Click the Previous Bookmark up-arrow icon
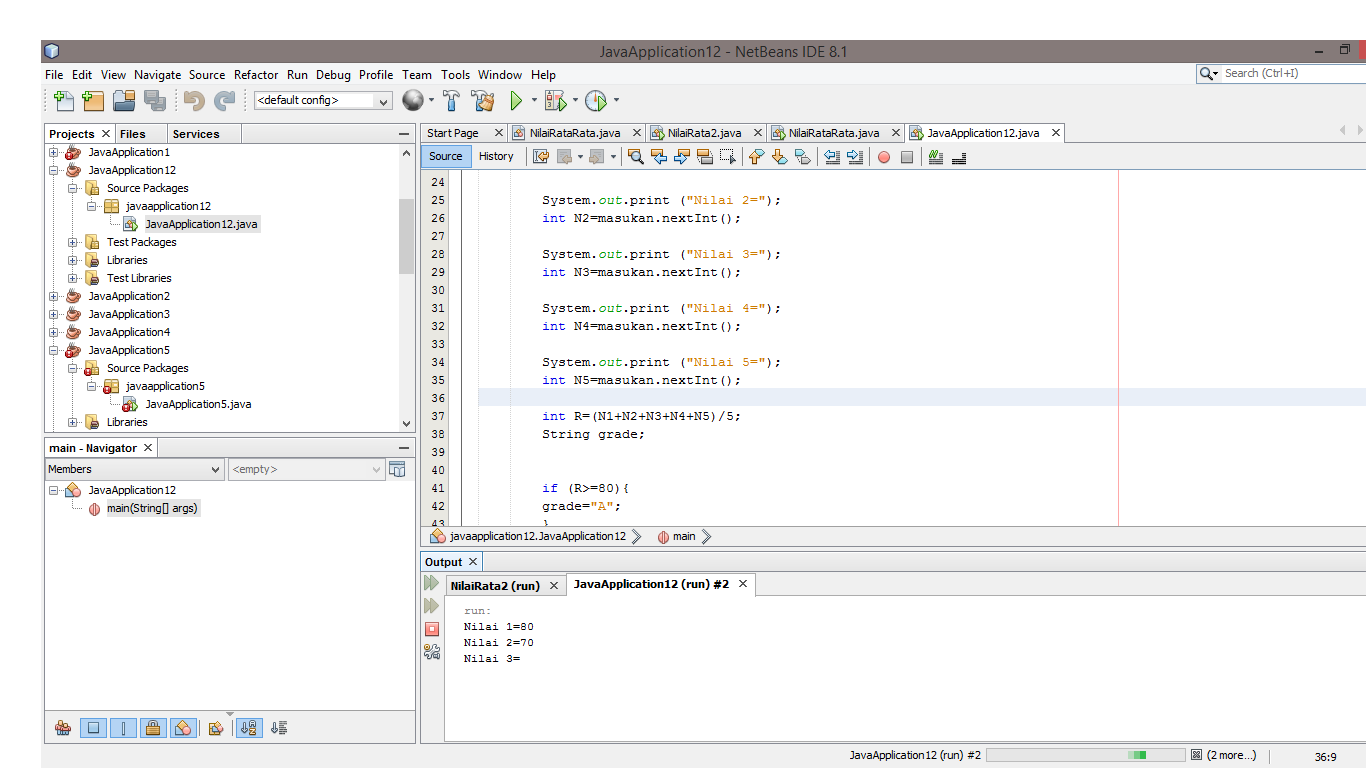 coord(756,156)
